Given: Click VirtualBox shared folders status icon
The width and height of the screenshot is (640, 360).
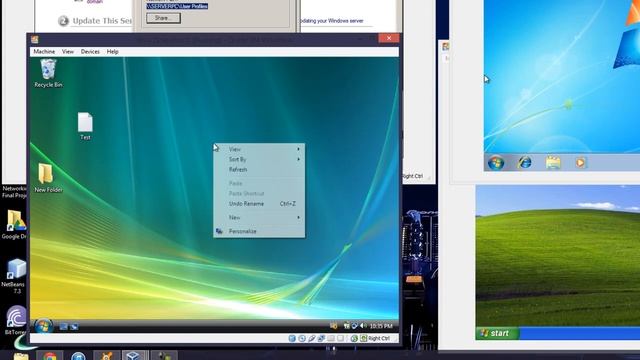Looking at the screenshot, I should click(331, 338).
